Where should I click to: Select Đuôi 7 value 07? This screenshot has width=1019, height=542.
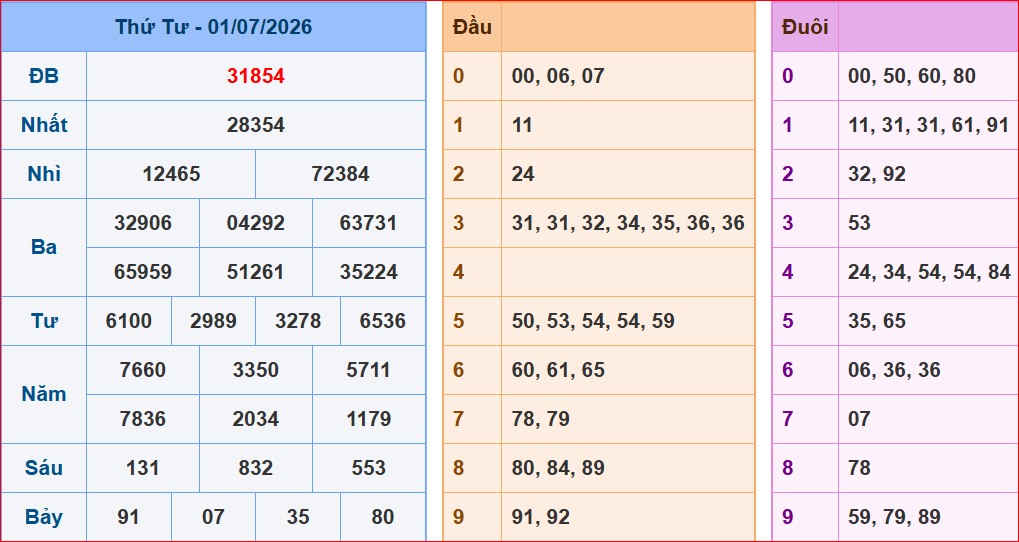[858, 419]
